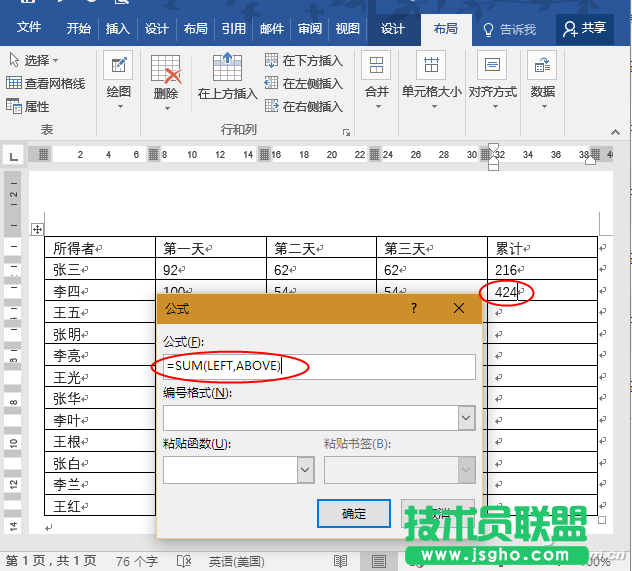Click the formula dialog help question mark
632x571 pixels.
point(414,309)
